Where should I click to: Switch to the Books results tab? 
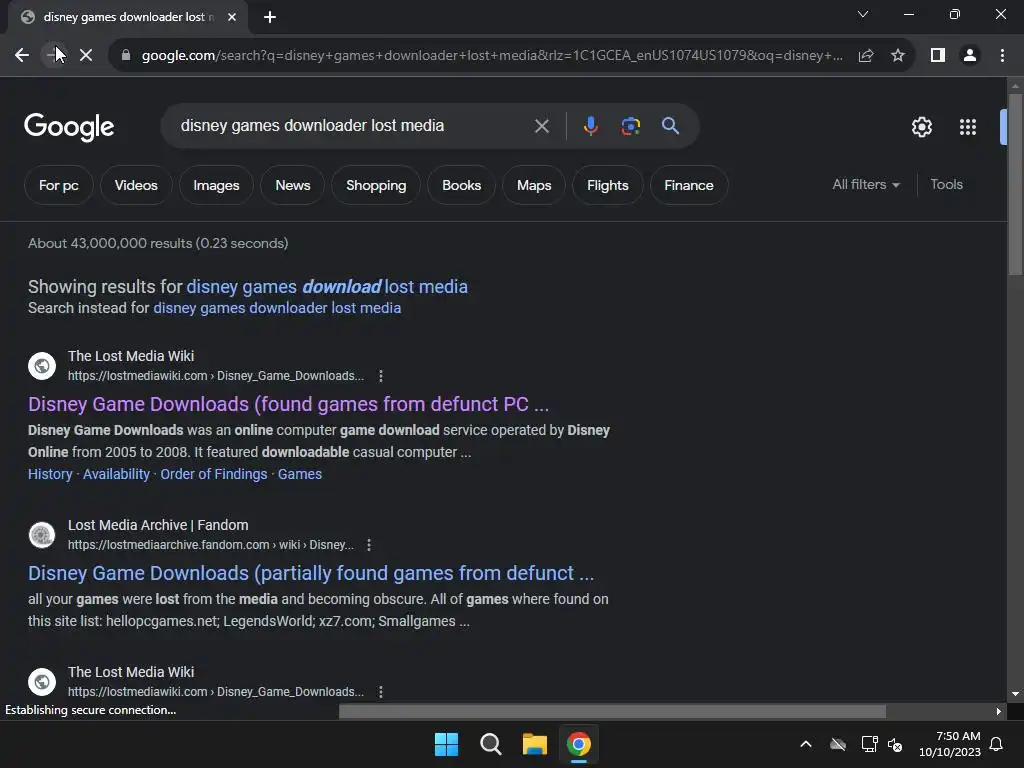click(x=462, y=185)
